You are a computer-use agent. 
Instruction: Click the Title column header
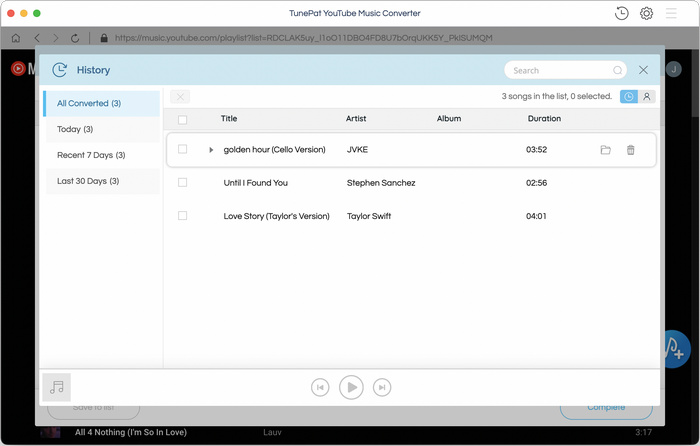point(229,119)
